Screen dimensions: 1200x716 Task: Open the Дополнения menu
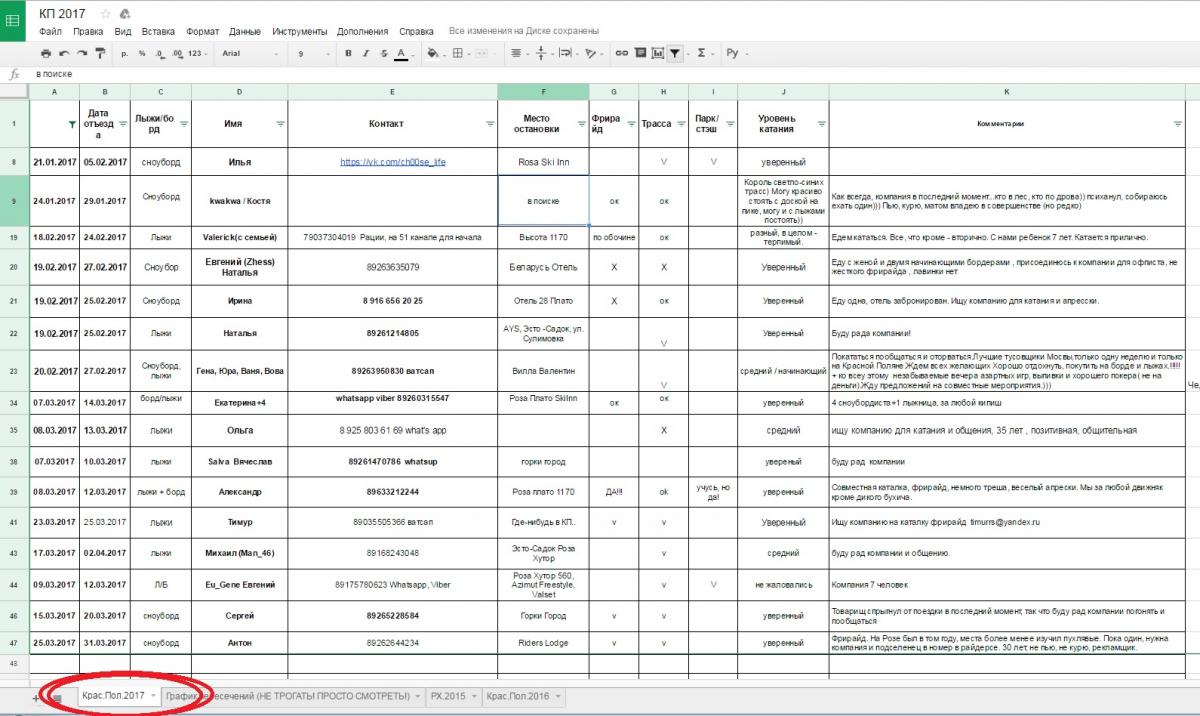click(362, 32)
